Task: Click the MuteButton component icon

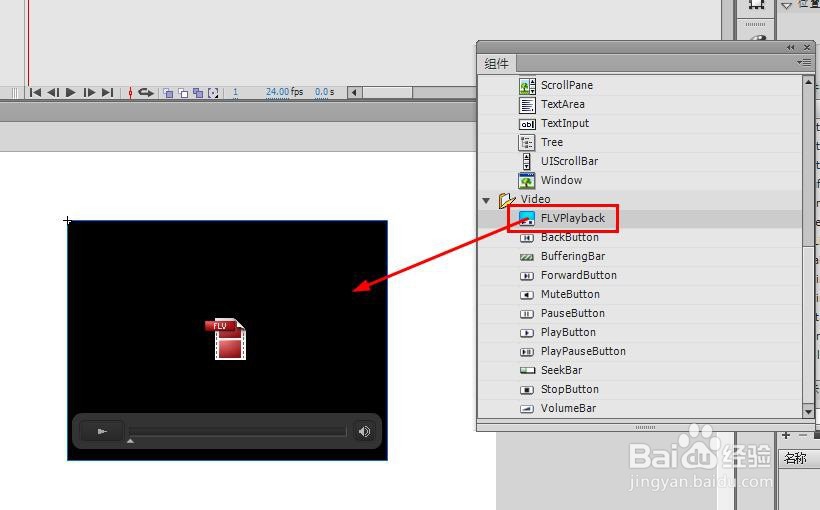Action: click(x=527, y=294)
